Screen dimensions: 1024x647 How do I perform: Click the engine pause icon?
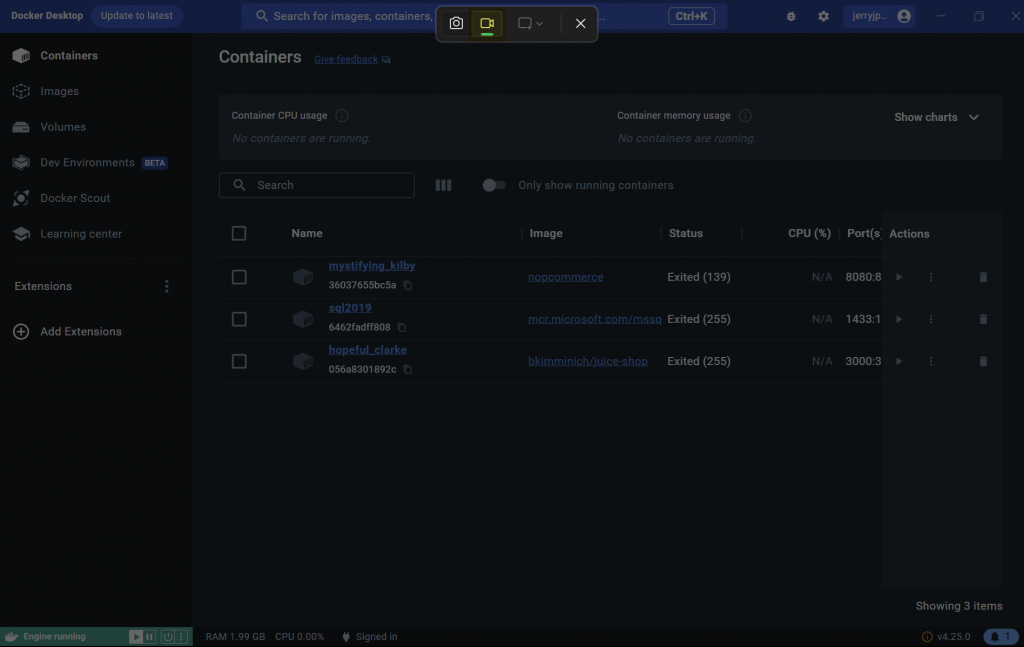coord(150,637)
